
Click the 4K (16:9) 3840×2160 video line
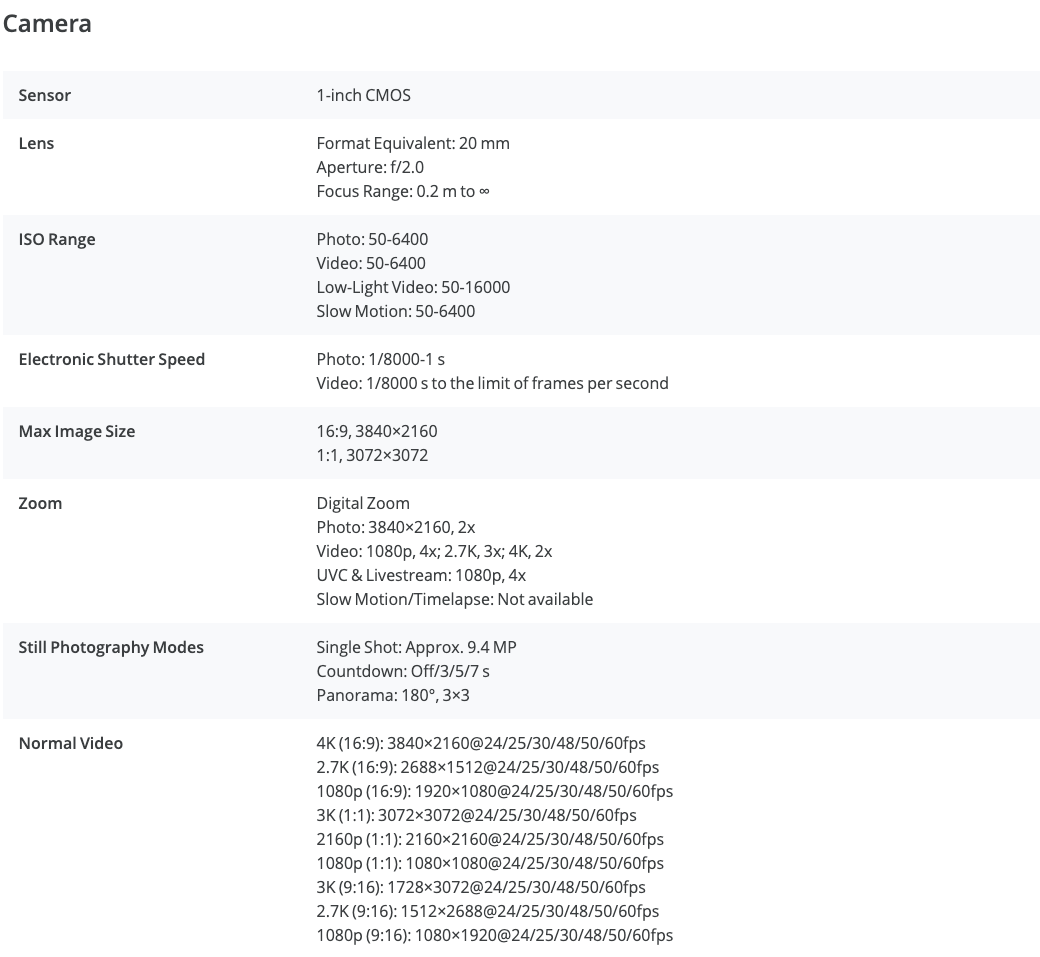[481, 743]
